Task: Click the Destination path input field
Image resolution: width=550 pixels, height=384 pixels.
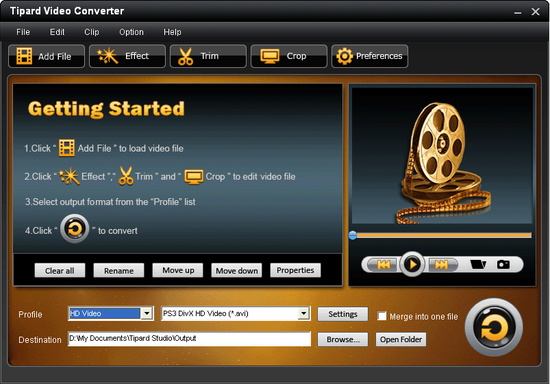Action: (x=189, y=339)
